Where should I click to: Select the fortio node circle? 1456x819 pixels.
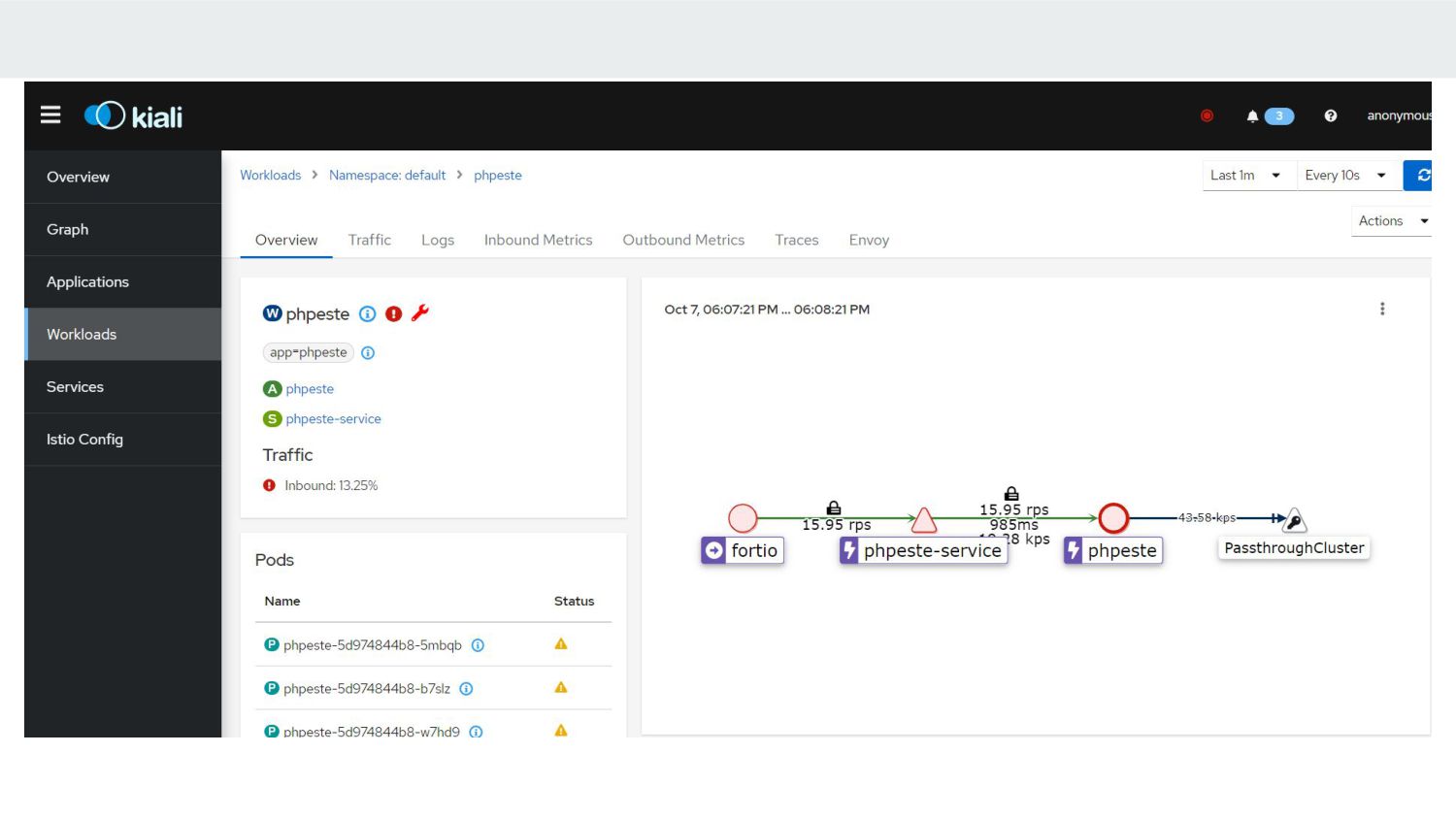point(743,518)
